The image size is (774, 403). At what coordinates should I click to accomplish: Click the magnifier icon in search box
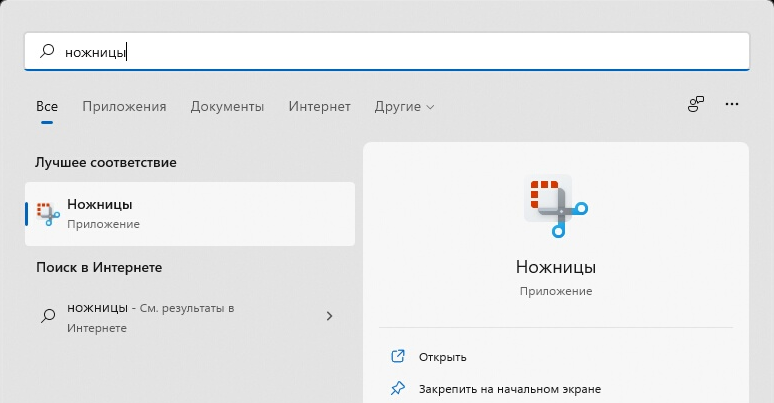point(46,52)
